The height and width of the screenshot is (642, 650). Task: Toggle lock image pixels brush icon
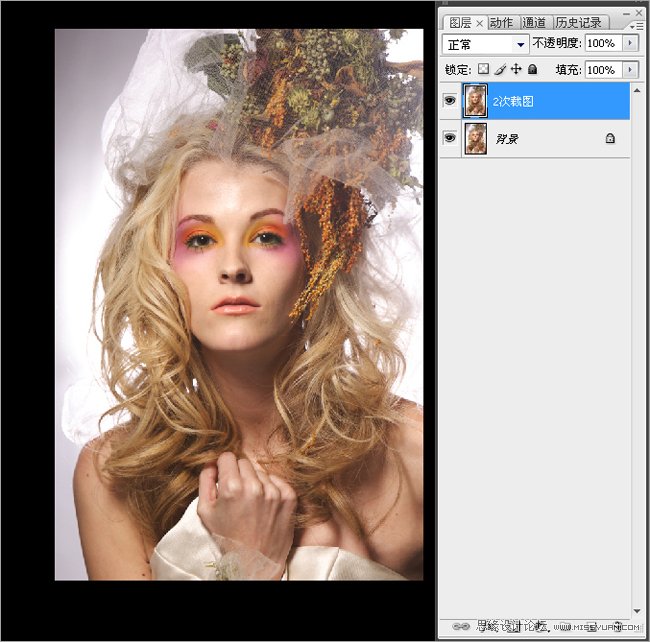click(499, 70)
